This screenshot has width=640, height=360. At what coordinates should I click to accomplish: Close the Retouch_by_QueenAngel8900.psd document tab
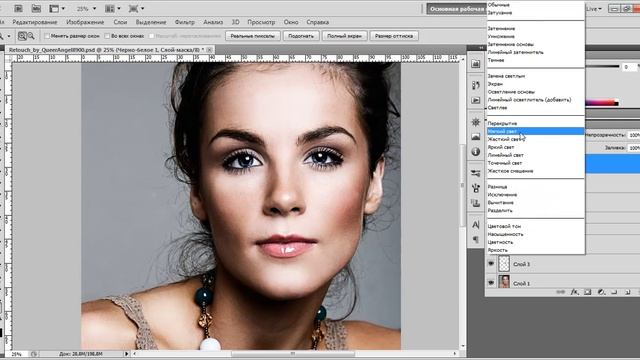pos(209,49)
